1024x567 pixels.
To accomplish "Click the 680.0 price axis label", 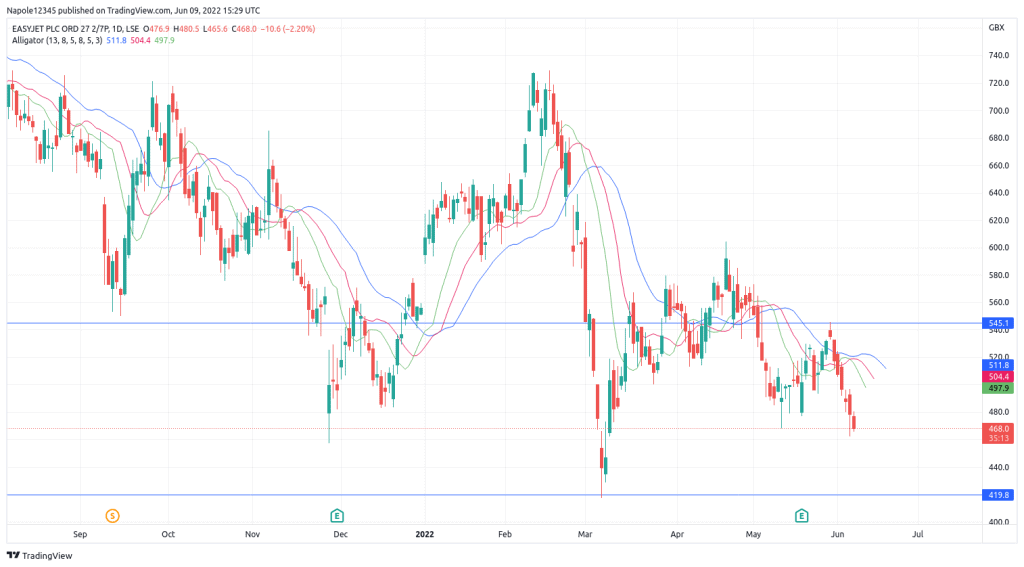I will (999, 138).
